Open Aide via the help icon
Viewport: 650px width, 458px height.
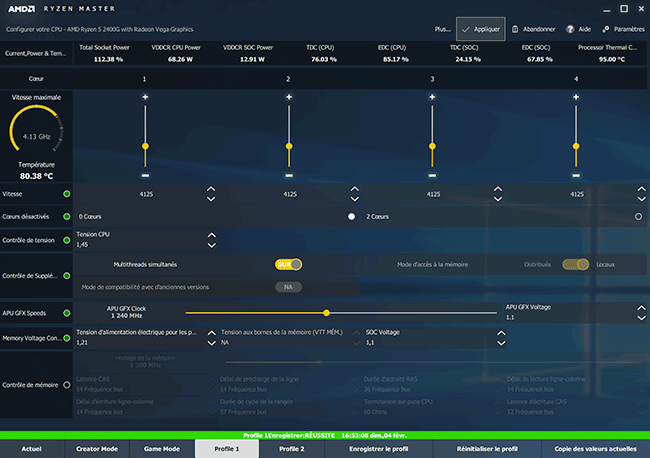pos(570,30)
